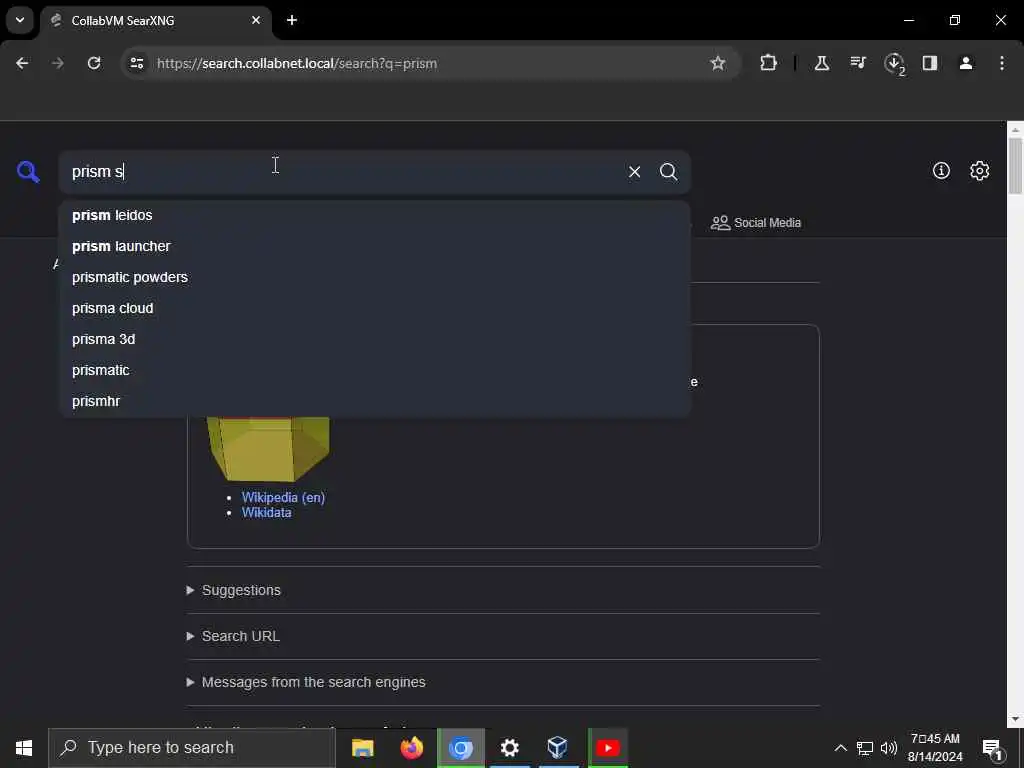Open YouTube app in taskbar

coord(607,748)
